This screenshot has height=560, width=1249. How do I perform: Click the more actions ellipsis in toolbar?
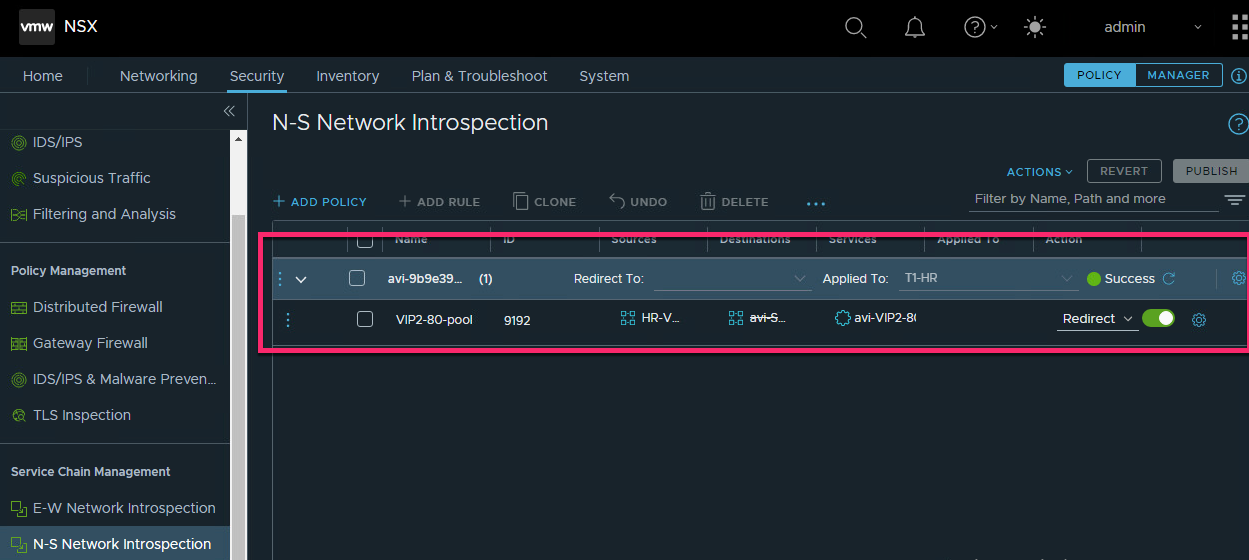pyautogui.click(x=816, y=203)
